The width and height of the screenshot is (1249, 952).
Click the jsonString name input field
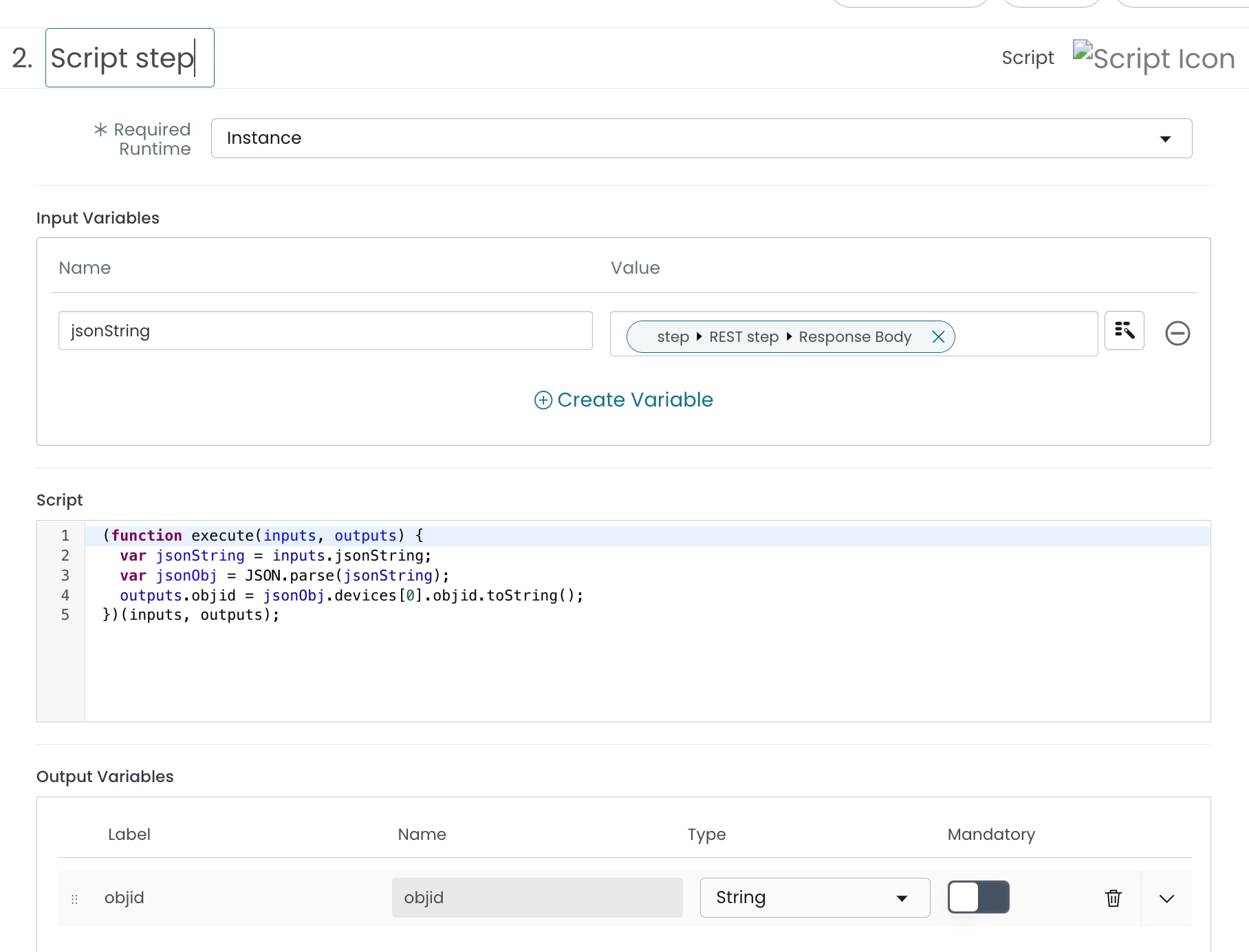325,331
